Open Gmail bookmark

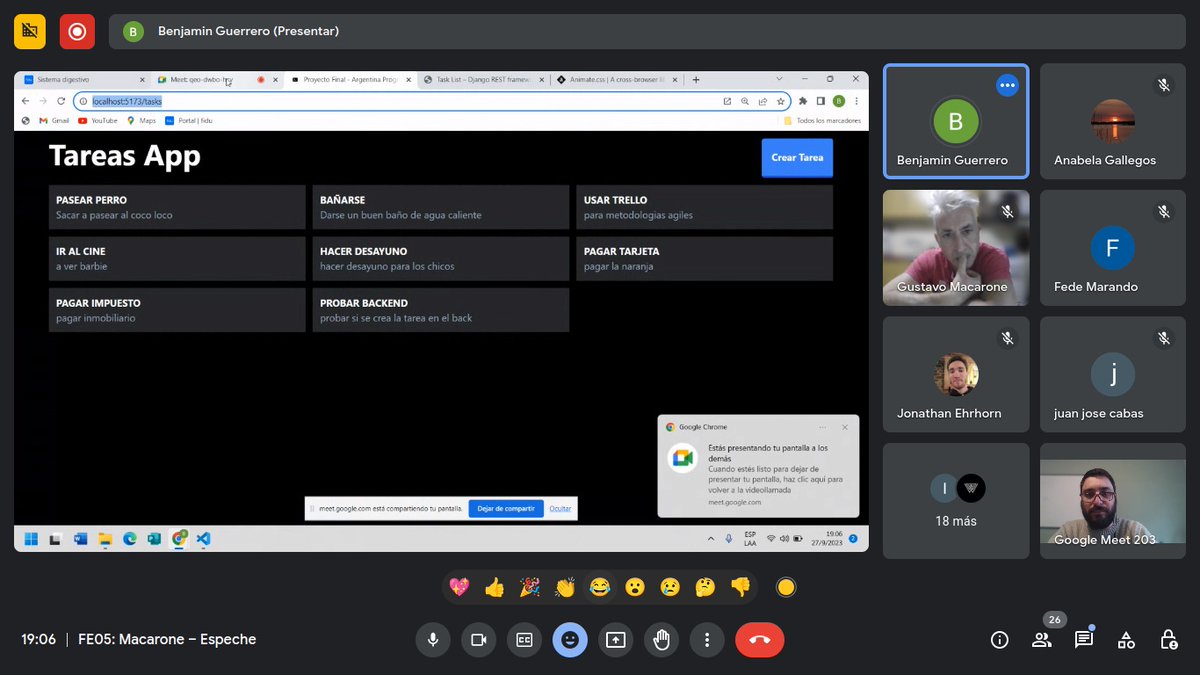pyautogui.click(x=54, y=120)
